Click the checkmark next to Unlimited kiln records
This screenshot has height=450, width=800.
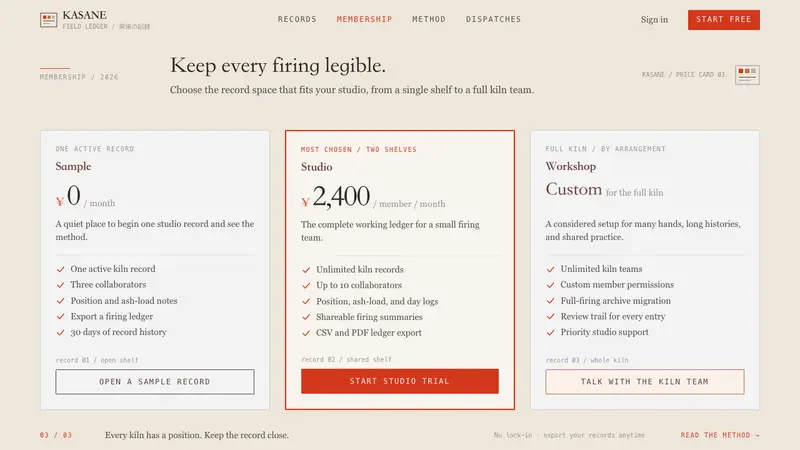(306, 270)
